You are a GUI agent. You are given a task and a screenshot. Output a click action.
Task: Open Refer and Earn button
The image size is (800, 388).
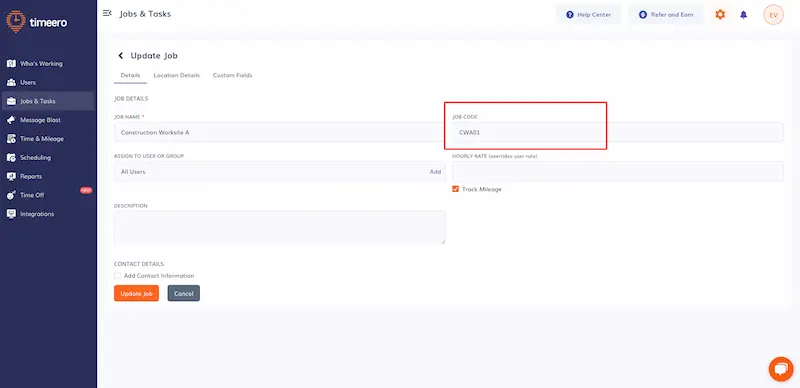coord(666,15)
